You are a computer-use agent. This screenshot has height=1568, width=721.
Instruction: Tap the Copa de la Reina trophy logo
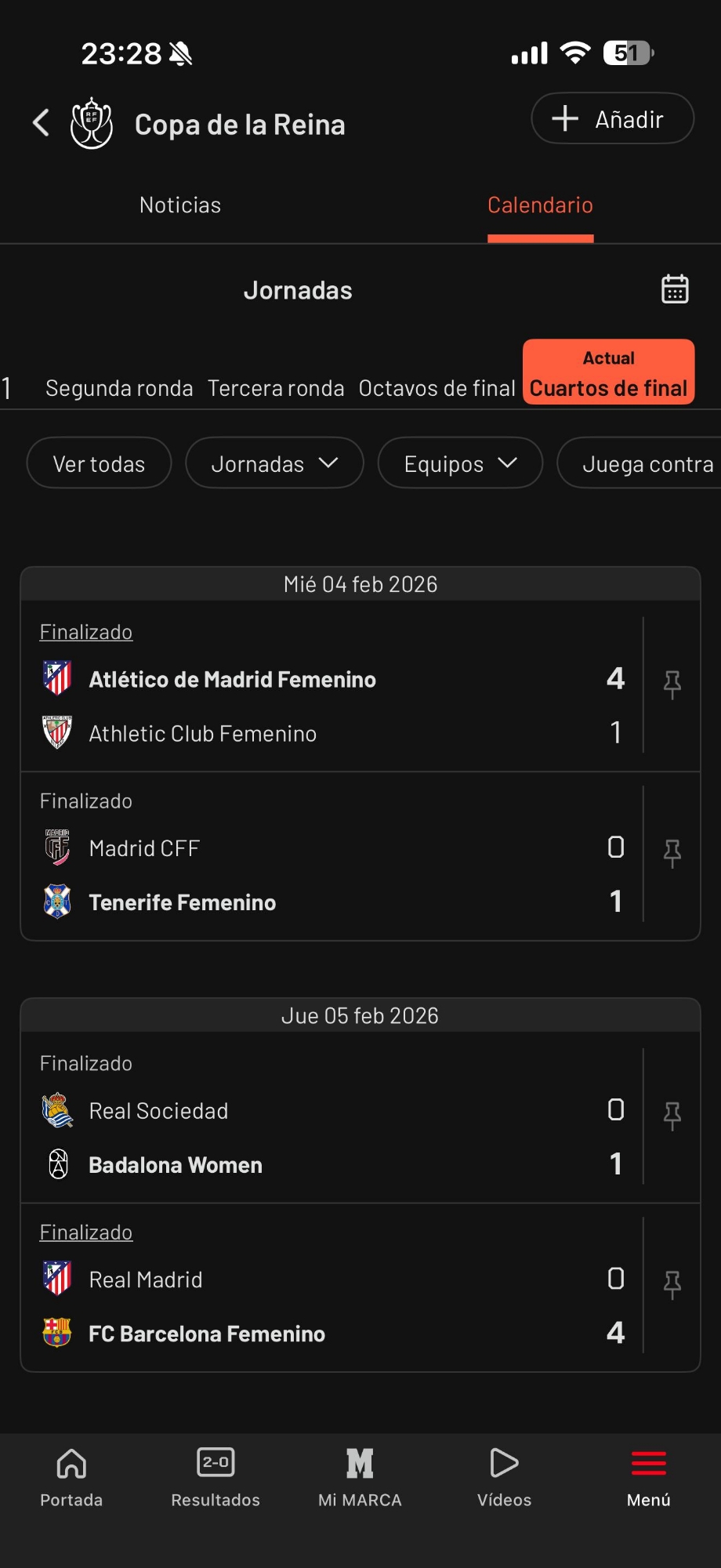(x=92, y=123)
